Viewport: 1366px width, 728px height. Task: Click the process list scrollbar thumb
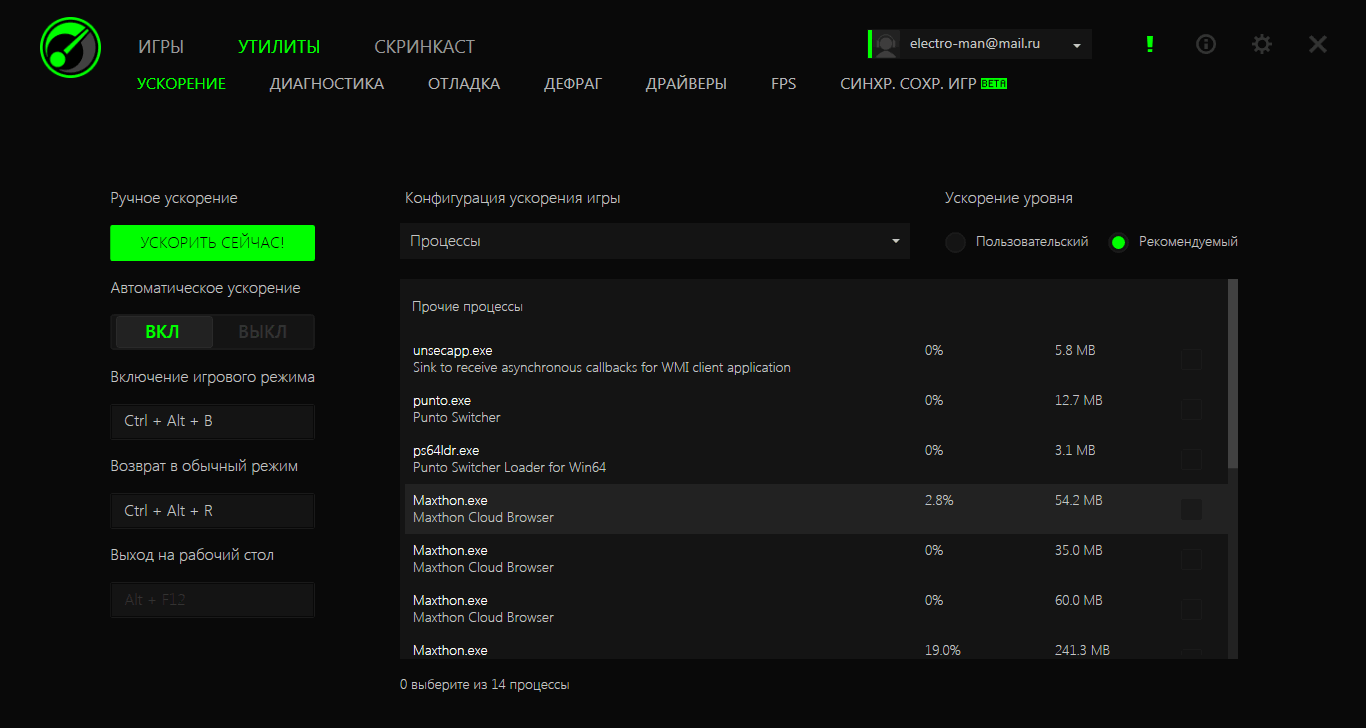1233,374
